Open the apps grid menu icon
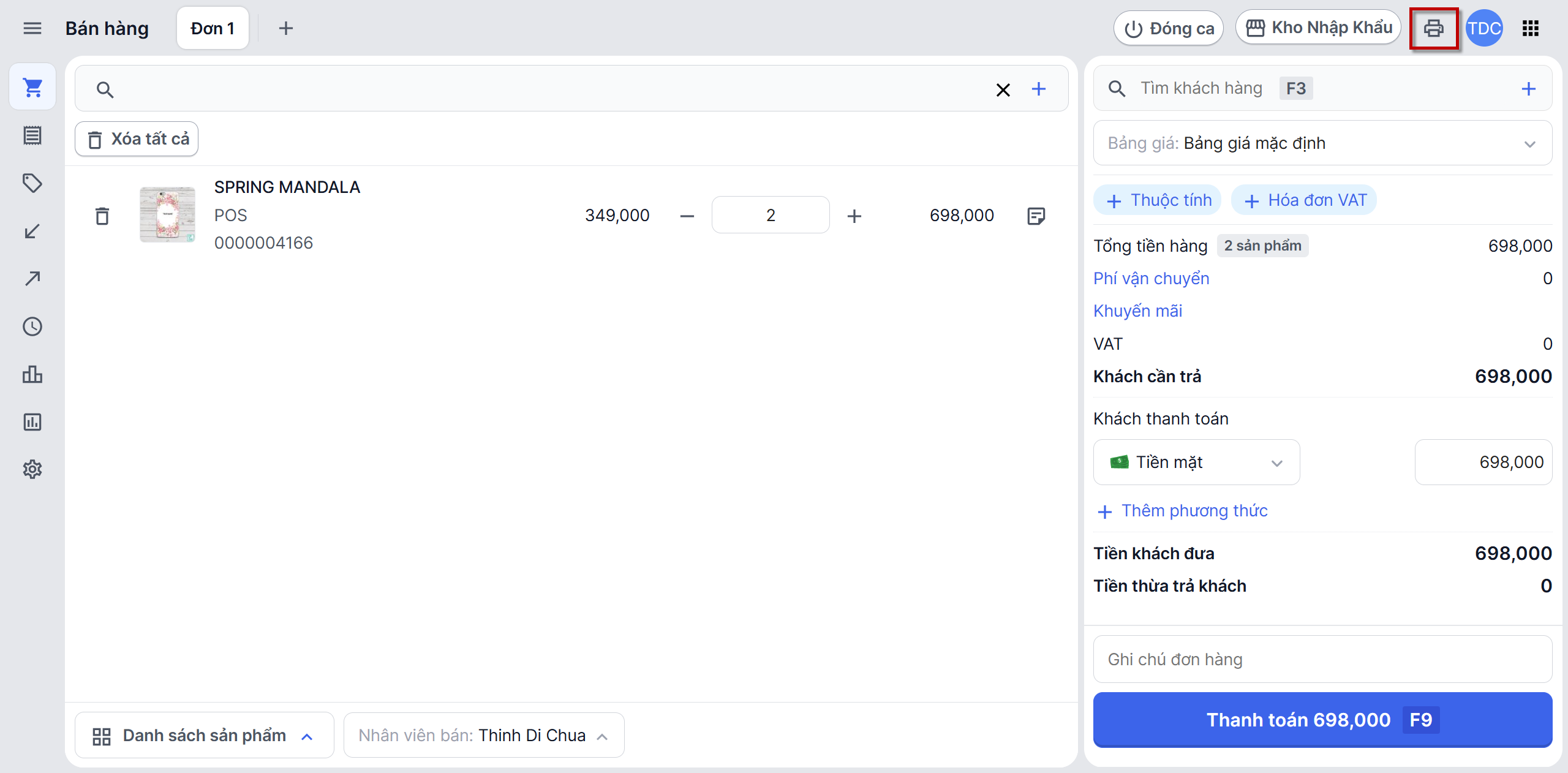1568x773 pixels. 1530,28
